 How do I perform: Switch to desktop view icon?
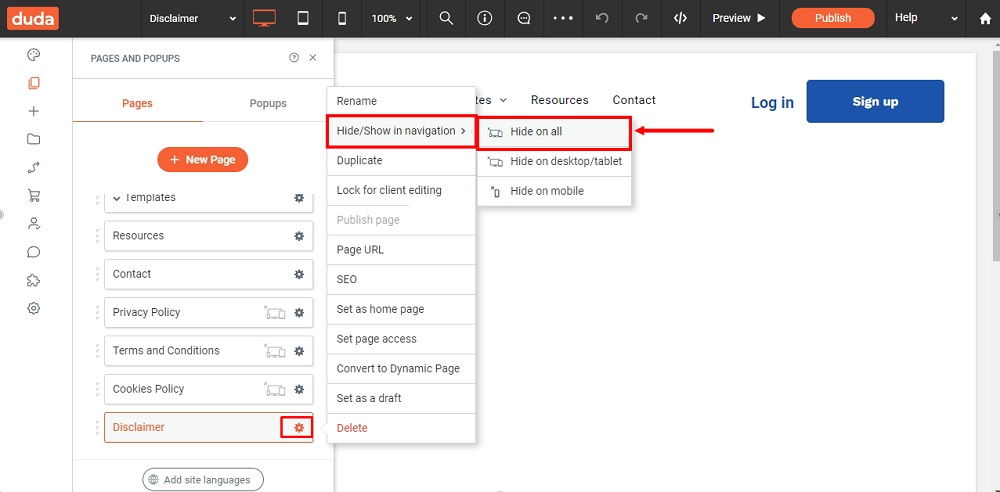point(263,18)
